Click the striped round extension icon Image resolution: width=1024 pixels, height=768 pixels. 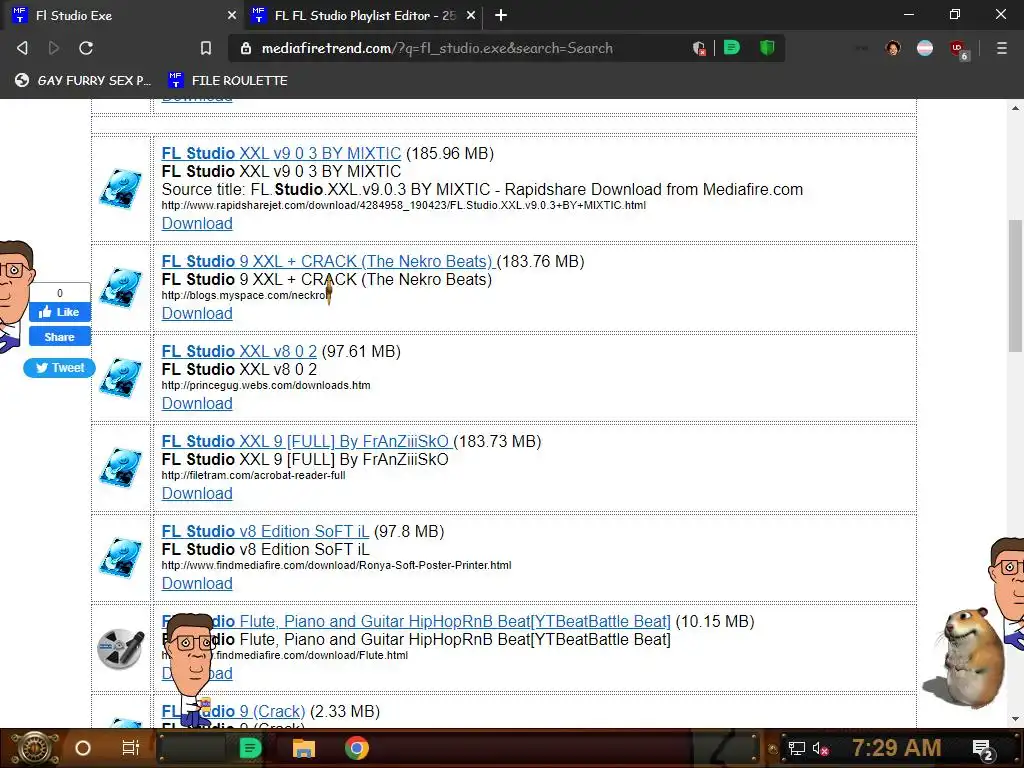[925, 48]
